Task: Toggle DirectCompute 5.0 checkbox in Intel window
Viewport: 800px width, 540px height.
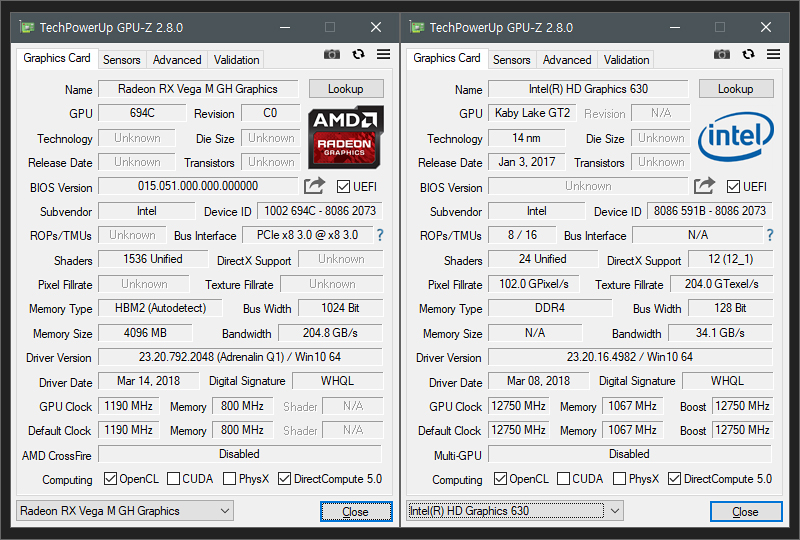Action: pyautogui.click(x=674, y=479)
